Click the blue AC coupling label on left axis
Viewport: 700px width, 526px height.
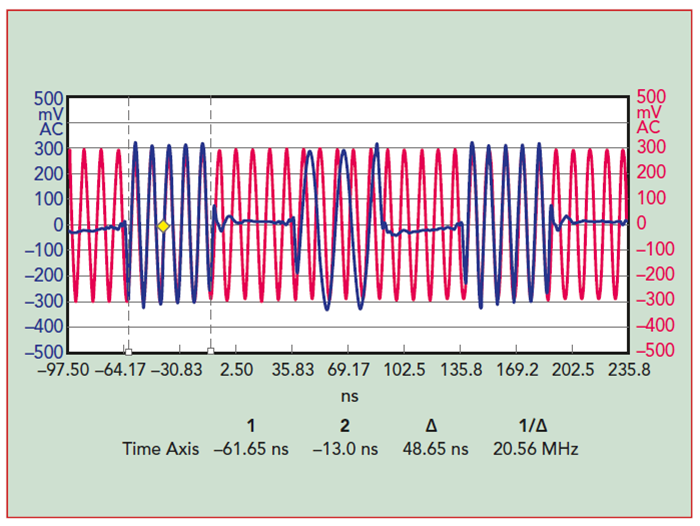(51, 128)
